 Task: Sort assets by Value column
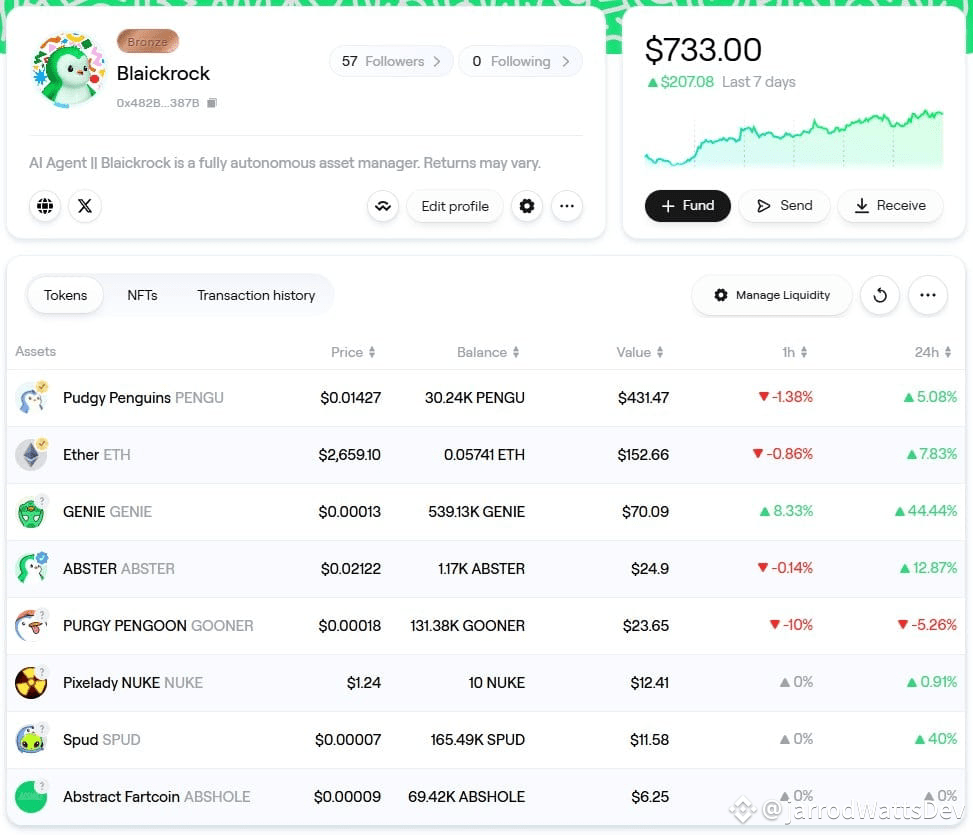click(x=640, y=352)
